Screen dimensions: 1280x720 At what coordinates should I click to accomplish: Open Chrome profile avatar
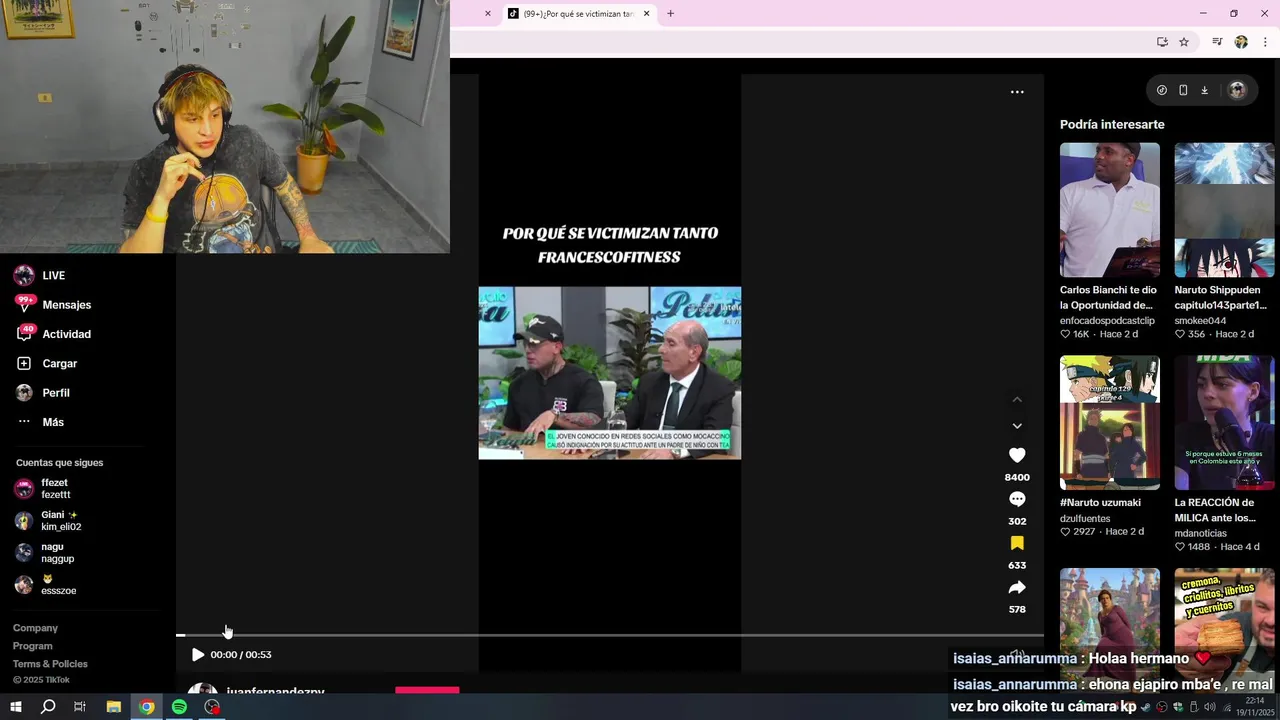coord(1241,42)
